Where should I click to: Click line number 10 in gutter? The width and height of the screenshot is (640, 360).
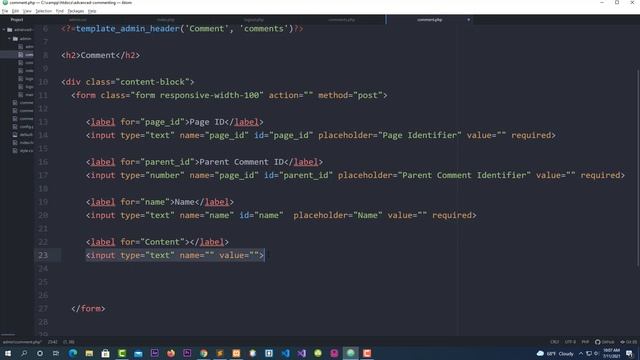43,82
